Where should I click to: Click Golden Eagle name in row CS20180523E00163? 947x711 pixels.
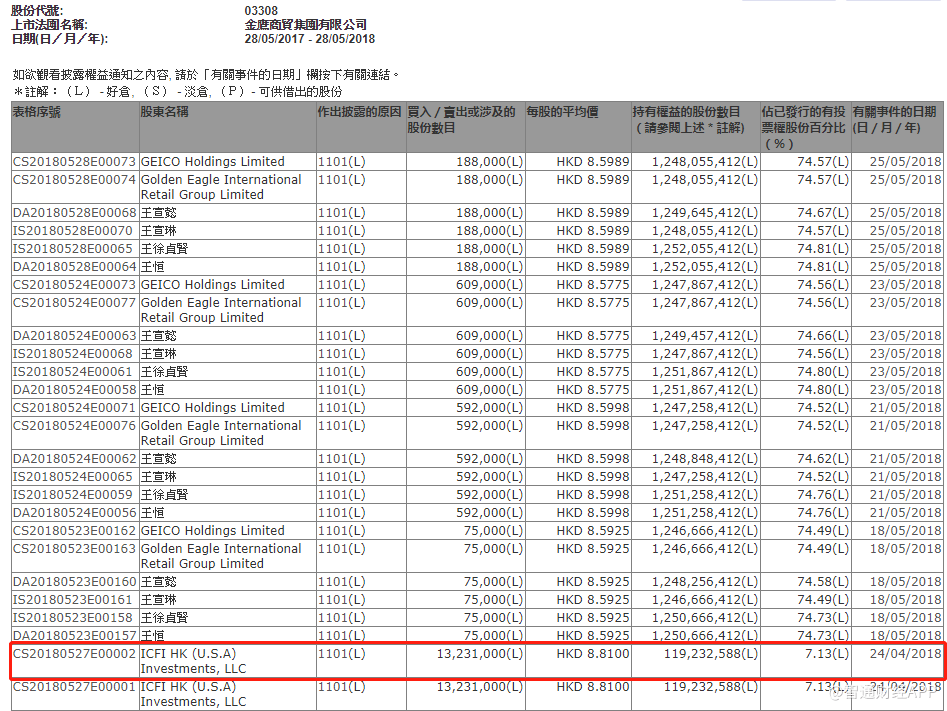tap(221, 556)
